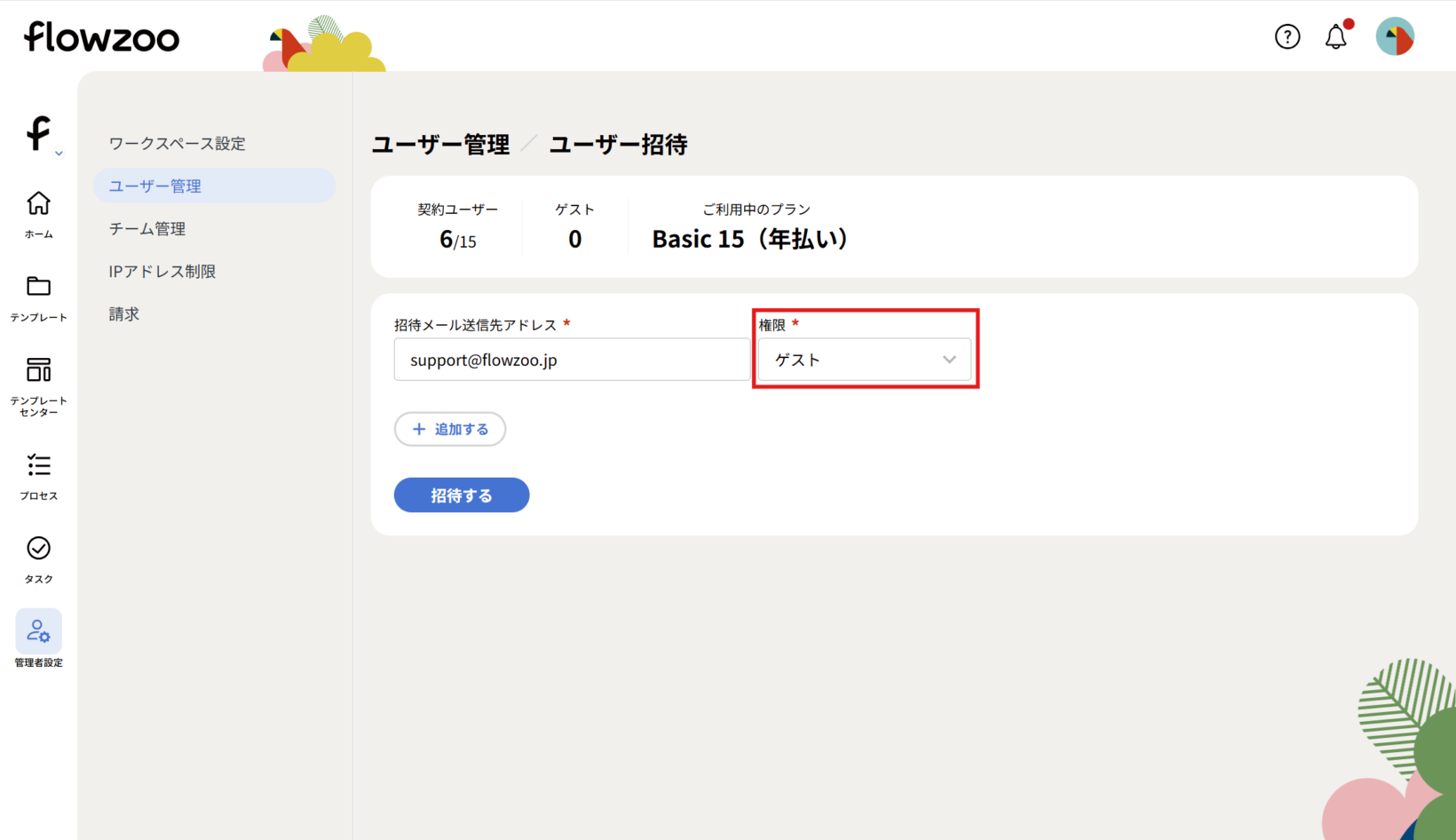Open the user profile avatar
Image resolution: width=1456 pixels, height=840 pixels.
(x=1395, y=36)
